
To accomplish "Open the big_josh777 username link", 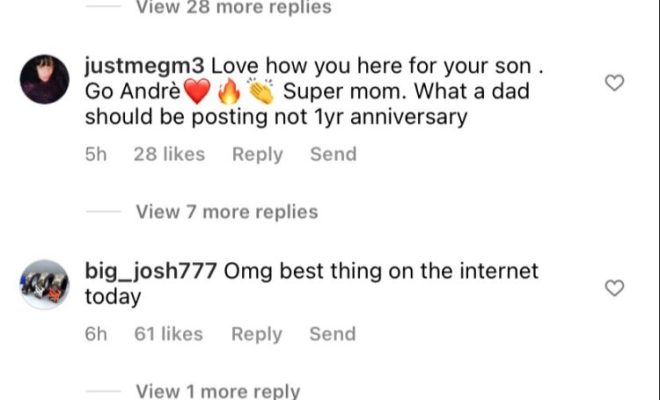I will pos(150,271).
